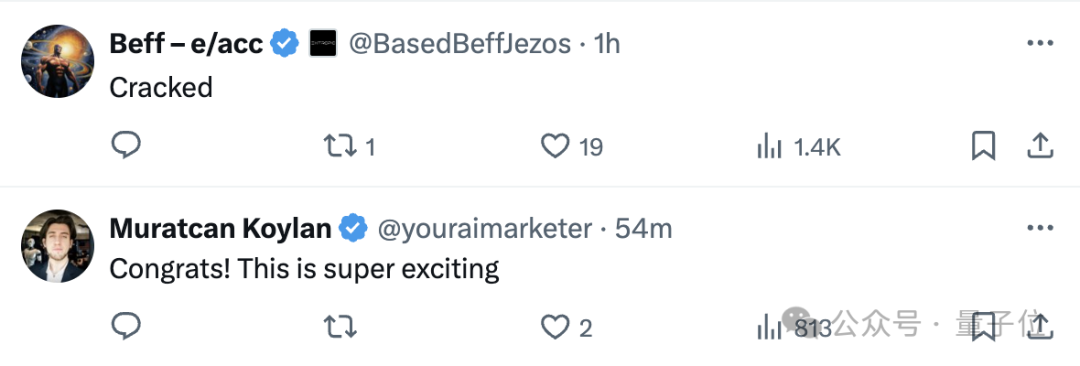The width and height of the screenshot is (1080, 366).
Task: Open the 54m timestamp of Muratcan's tweet
Action: [x=643, y=229]
